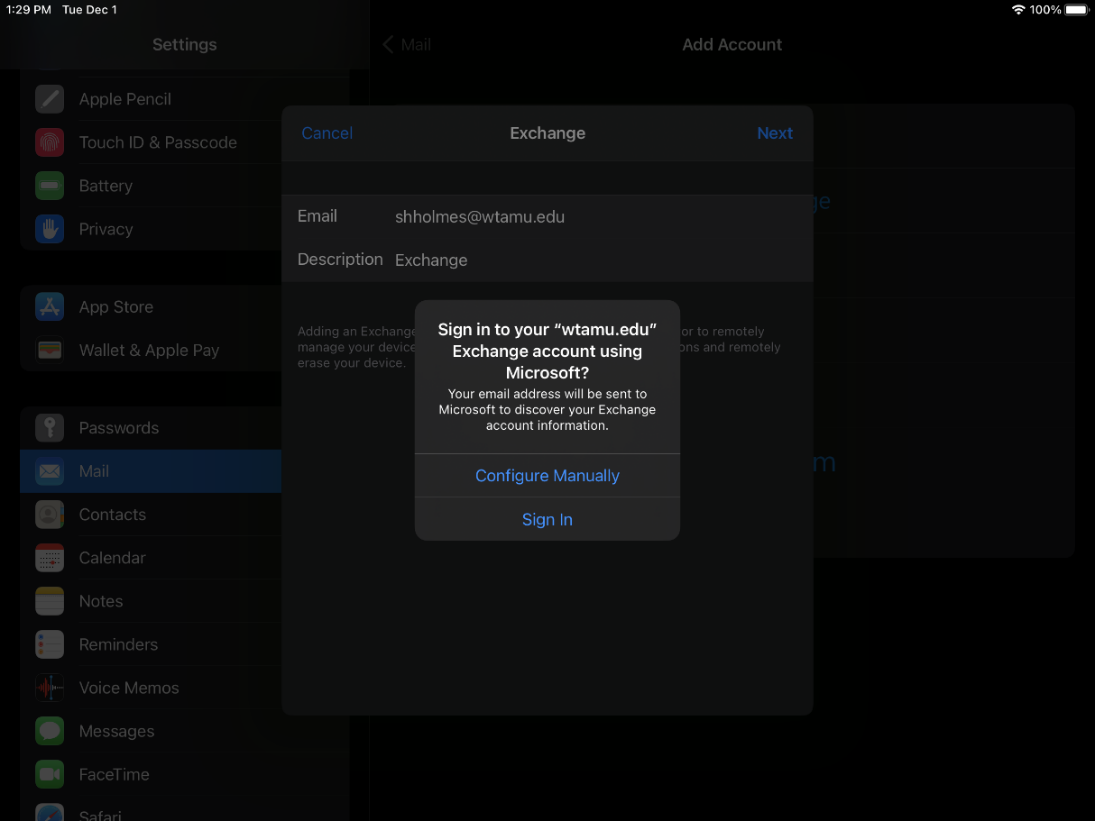Select the Voice Memos row label

pyautogui.click(x=128, y=688)
